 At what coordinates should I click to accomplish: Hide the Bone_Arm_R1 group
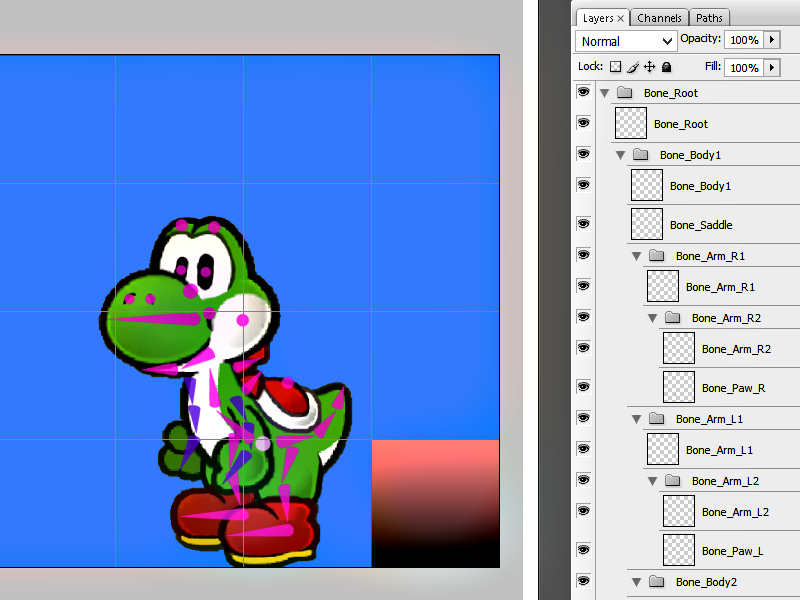(583, 255)
